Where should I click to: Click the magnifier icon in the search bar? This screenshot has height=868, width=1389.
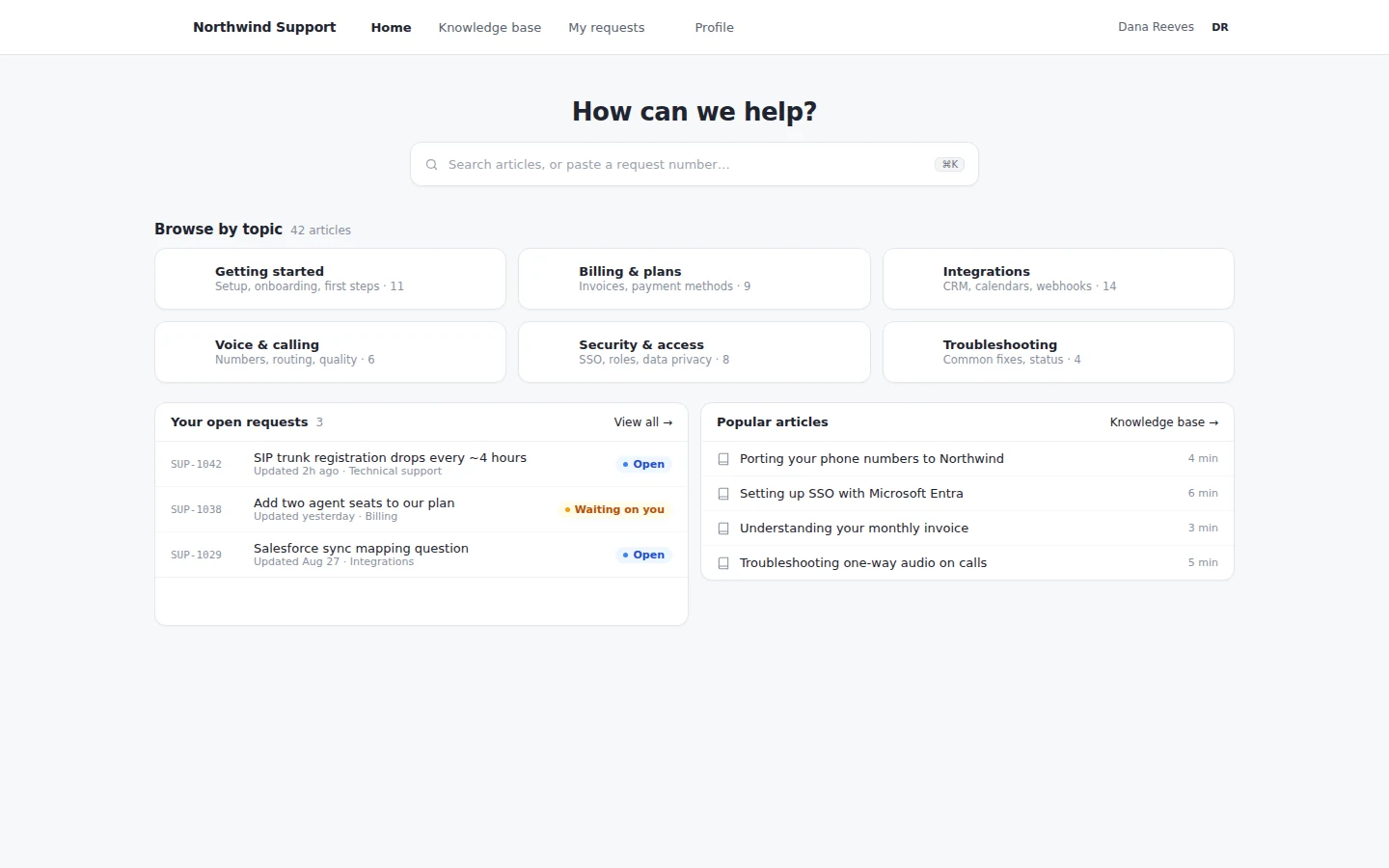pos(432,165)
